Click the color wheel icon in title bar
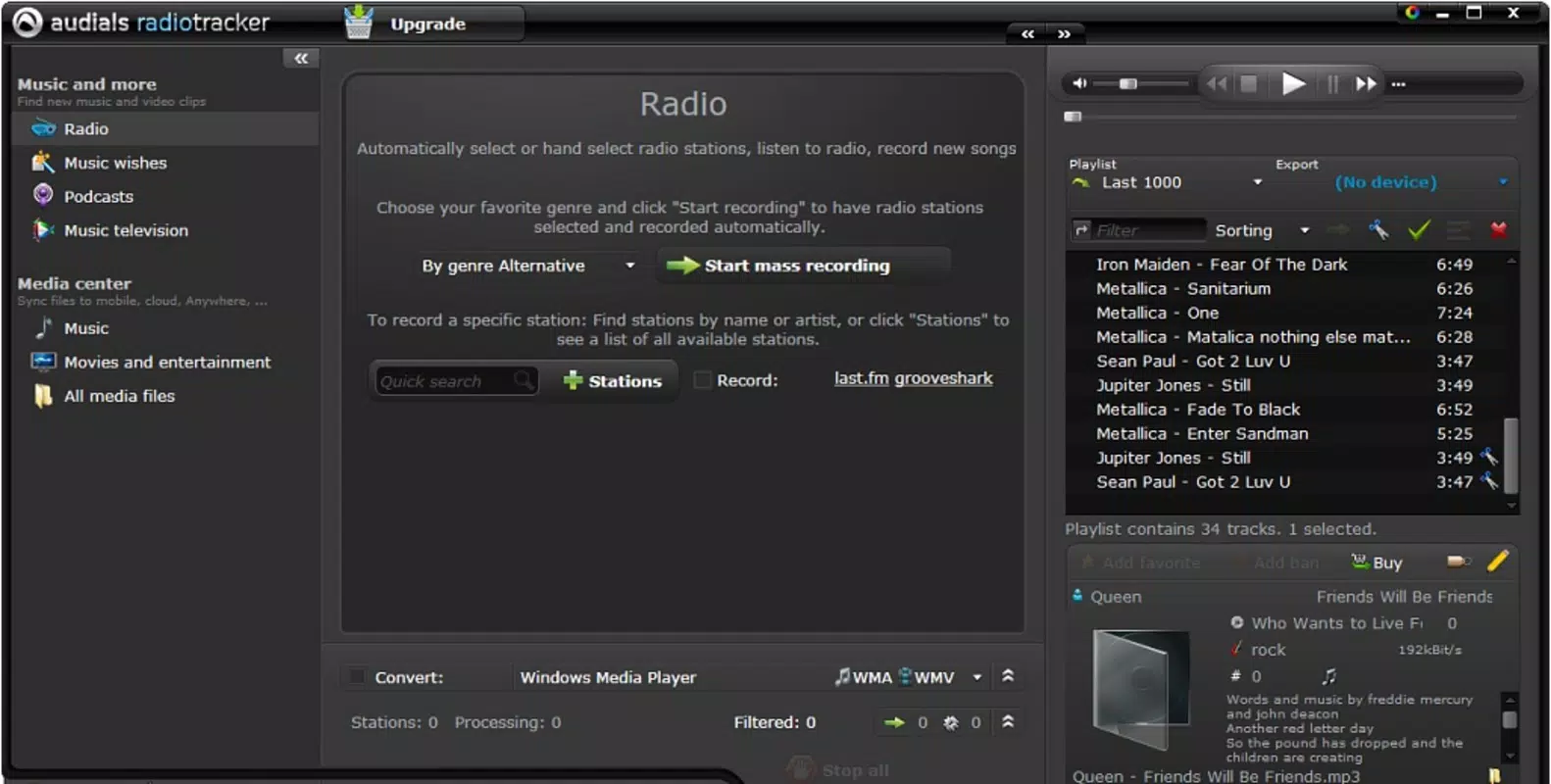The width and height of the screenshot is (1551, 784). tap(1412, 13)
